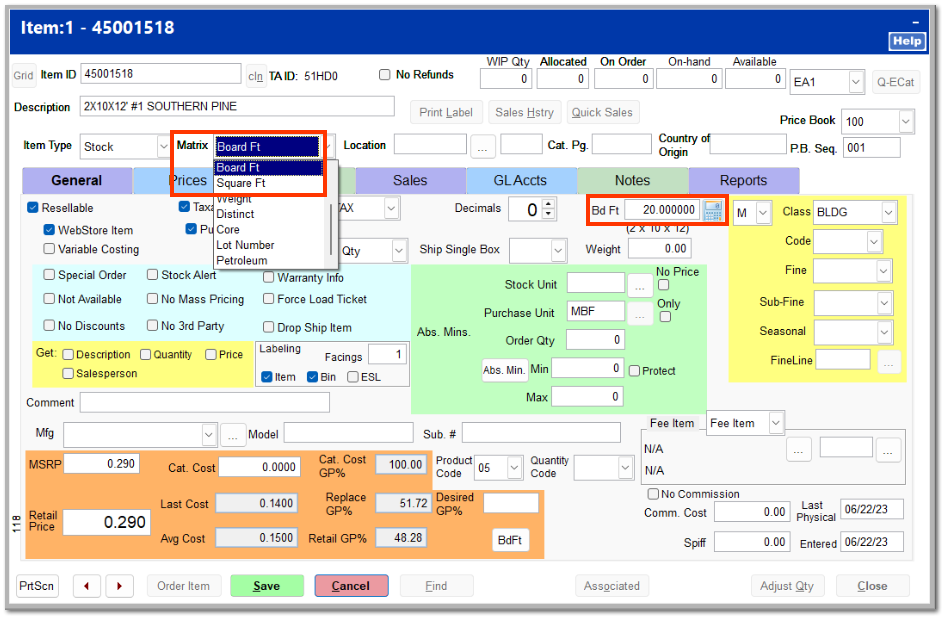Go to previous item with left arrow
The width and height of the screenshot is (945, 619).
pos(87,586)
